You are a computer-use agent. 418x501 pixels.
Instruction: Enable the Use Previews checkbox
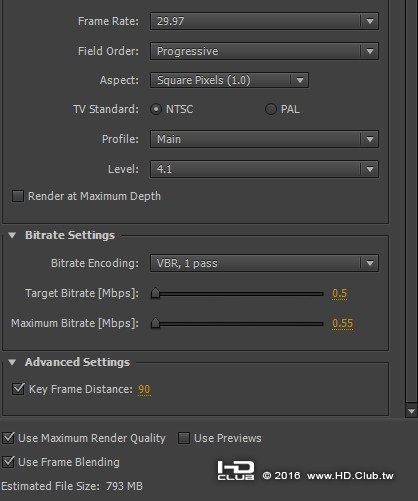coord(184,438)
